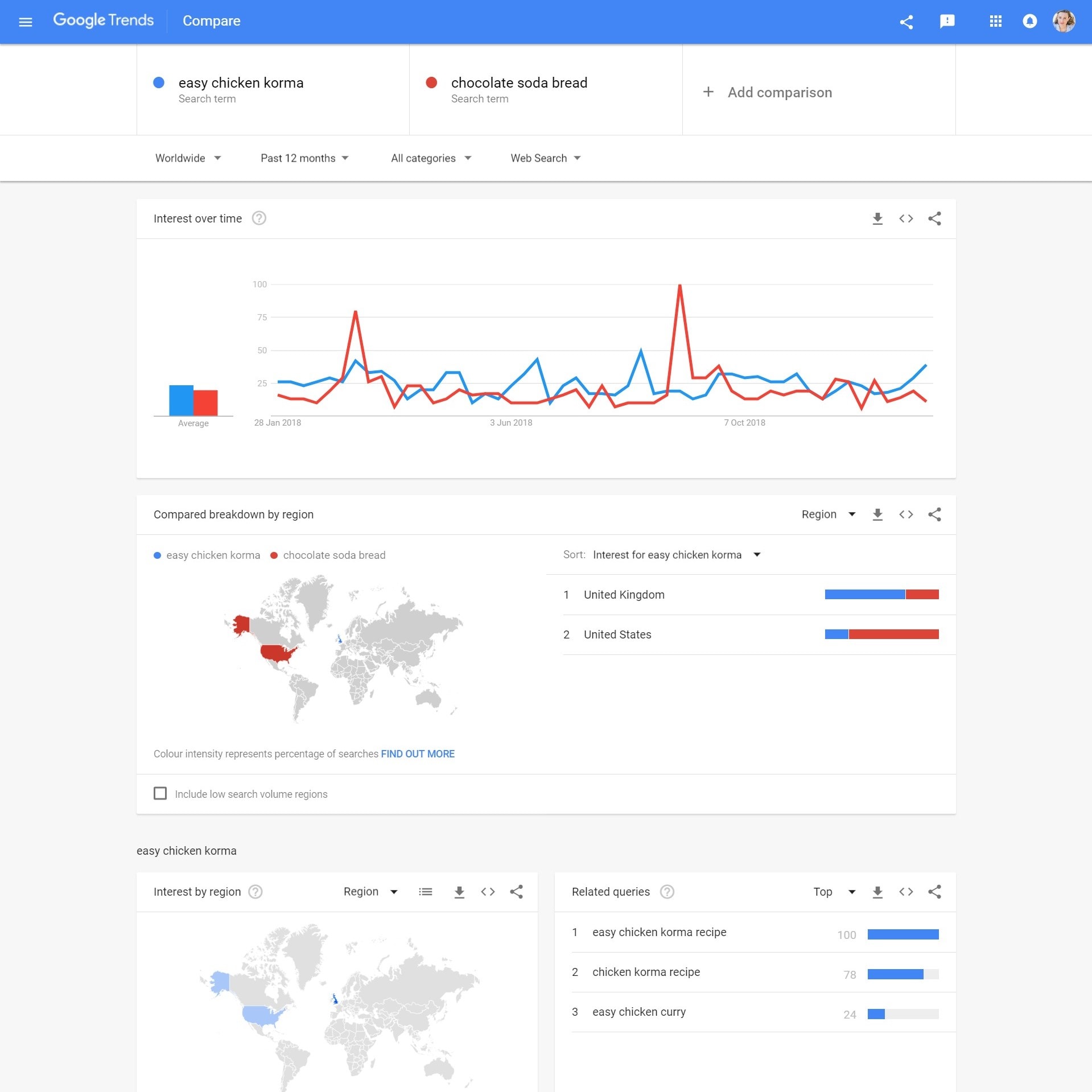Click the red Average bar
1092x1092 pixels.
point(205,403)
